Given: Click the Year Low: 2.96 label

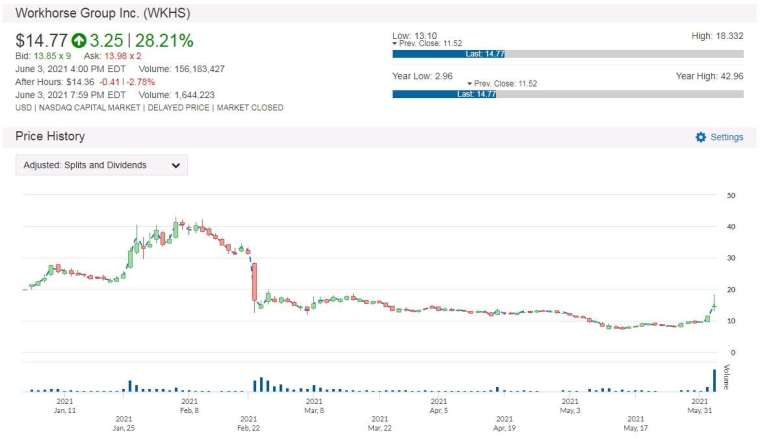Looking at the screenshot, I should point(422,76).
